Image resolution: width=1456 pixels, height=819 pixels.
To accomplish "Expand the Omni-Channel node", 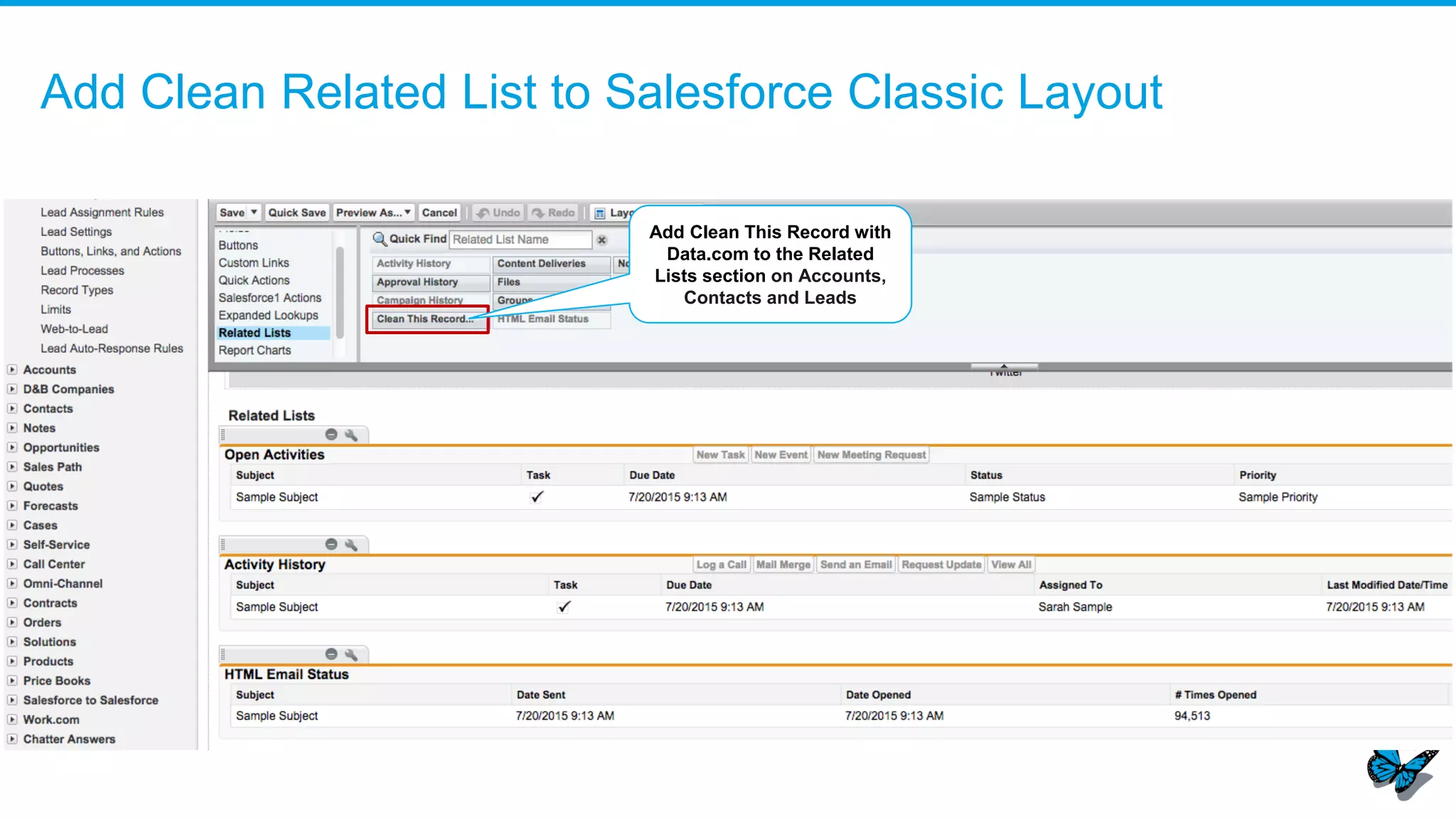I will pos(12,584).
